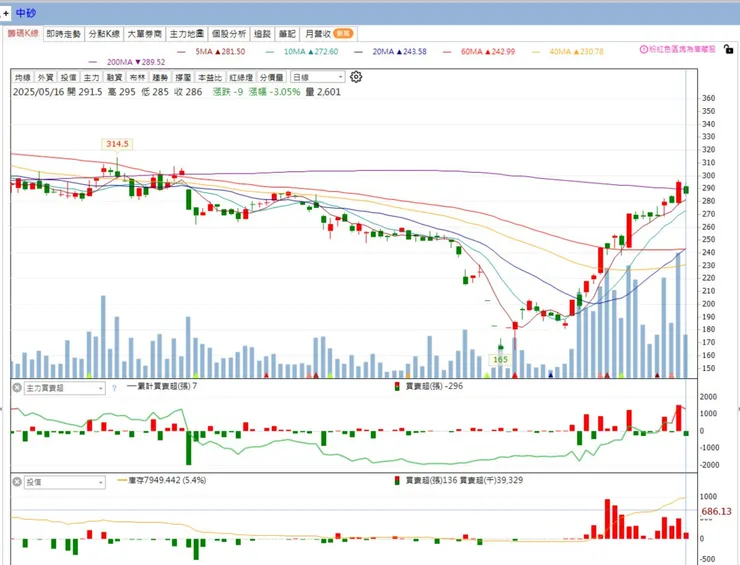
Task: Click the 庫存7949.442 (5.4%) legend
Action: point(161,481)
